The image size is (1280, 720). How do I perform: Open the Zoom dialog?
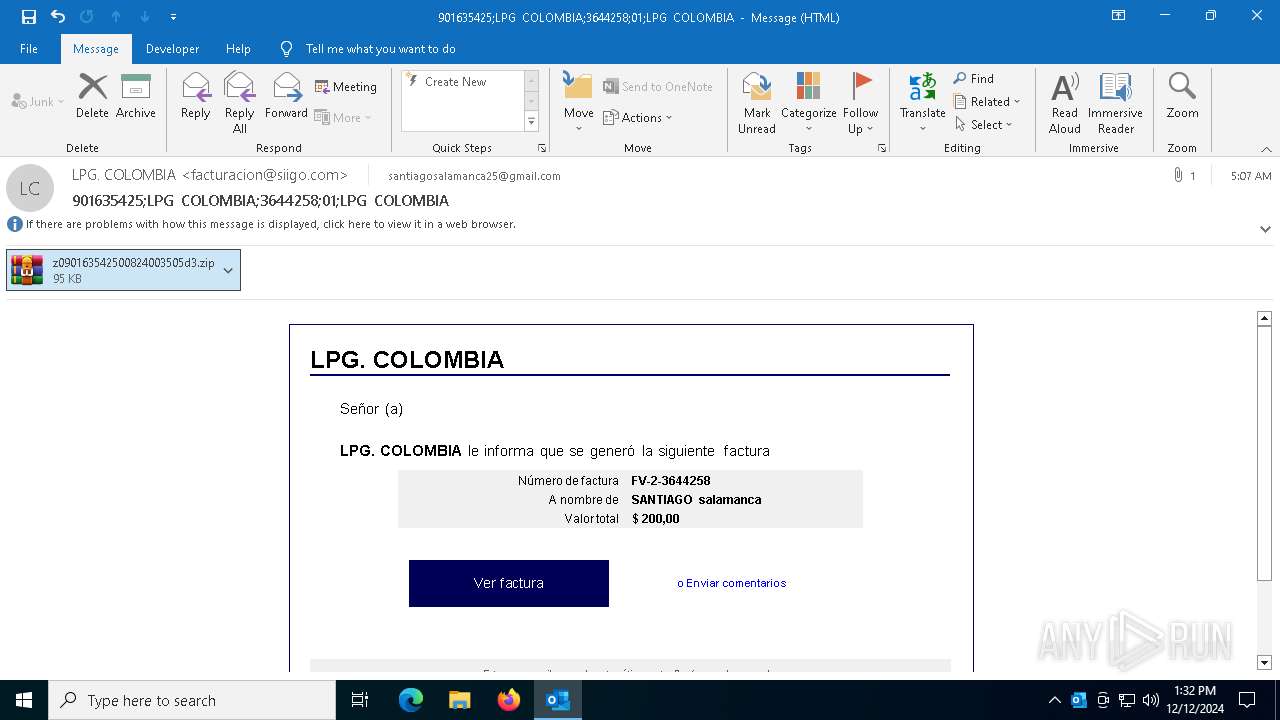tap(1182, 96)
